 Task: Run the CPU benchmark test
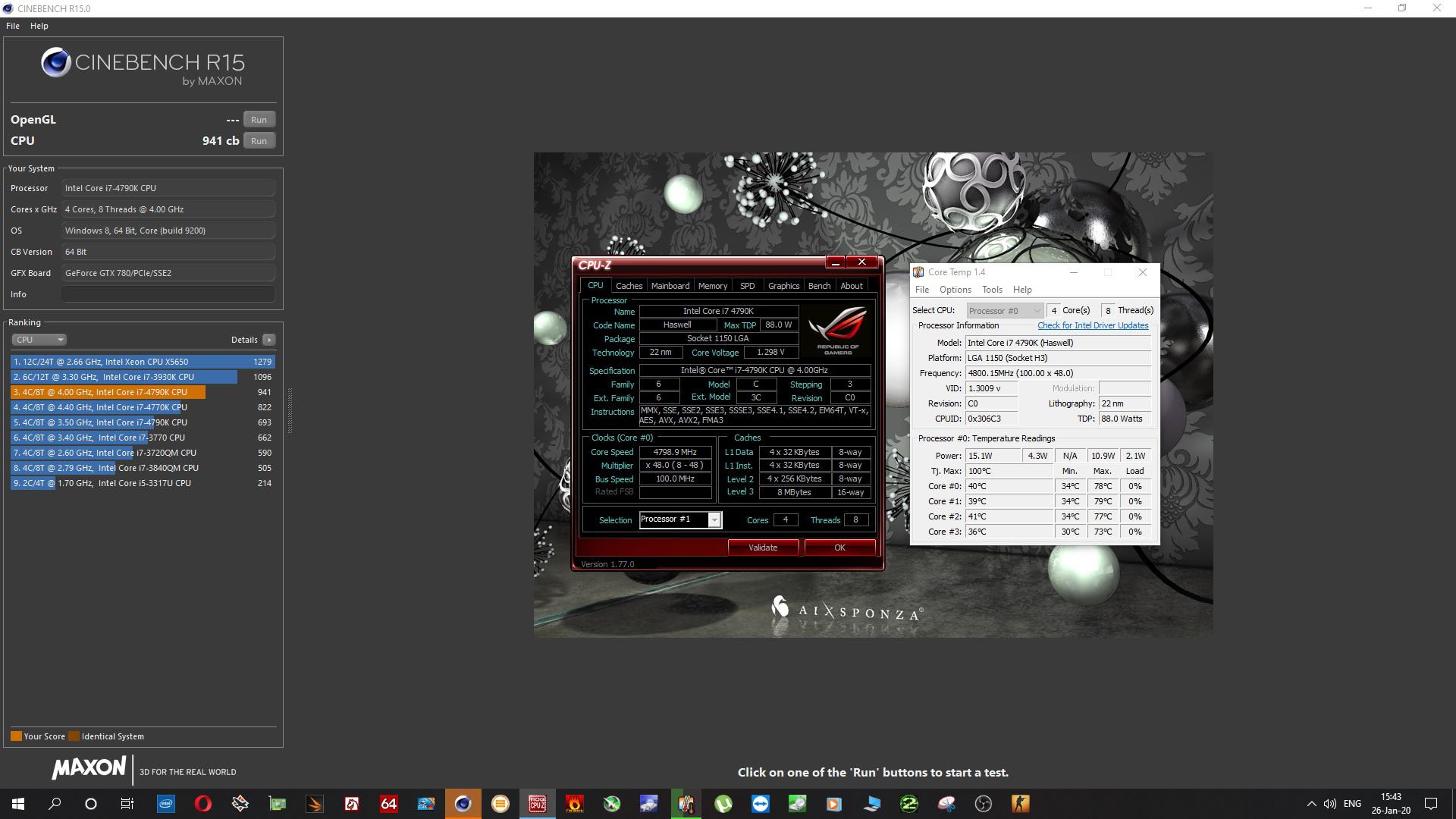coord(259,141)
